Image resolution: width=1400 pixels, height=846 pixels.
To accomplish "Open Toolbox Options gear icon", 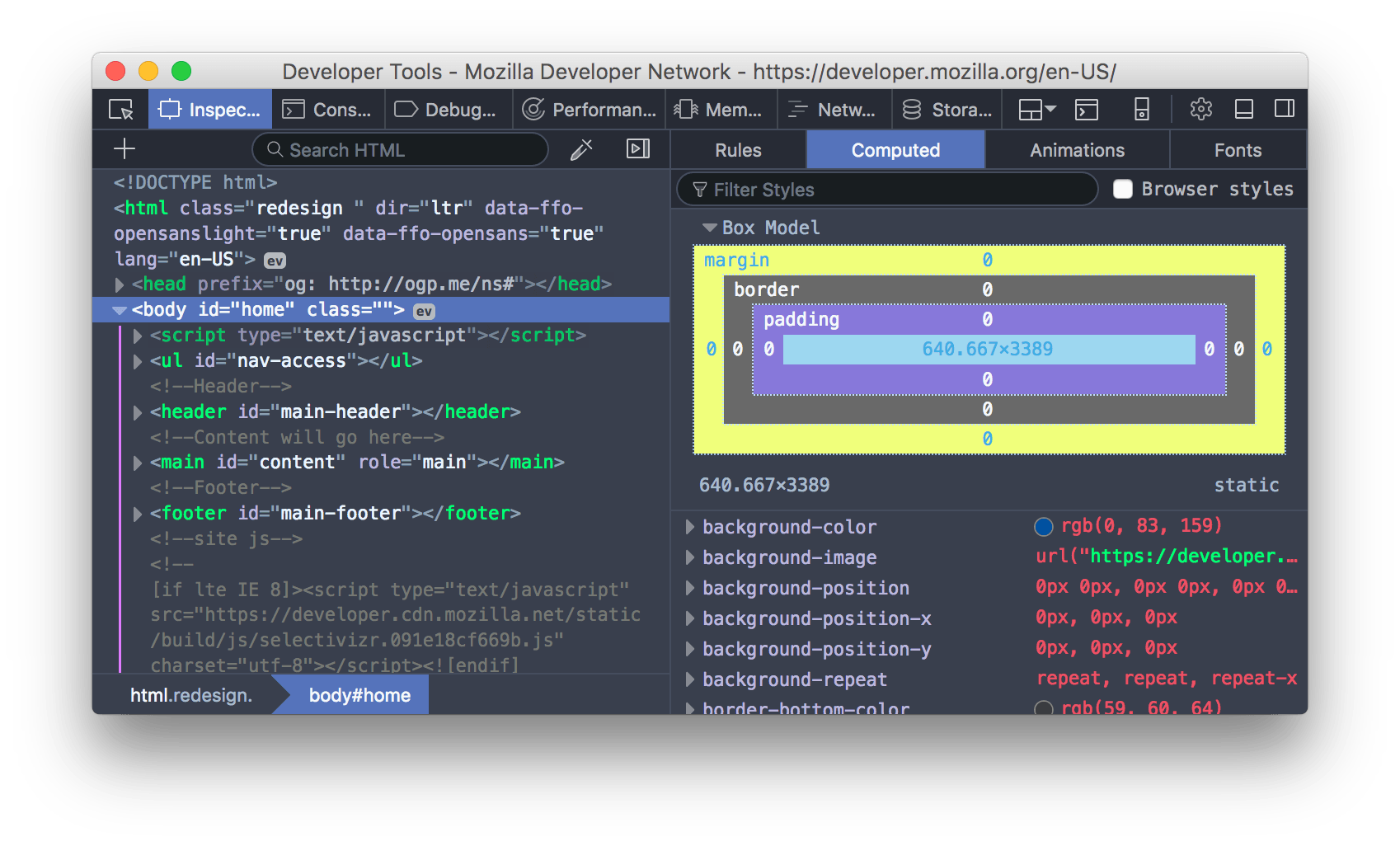I will coord(1201,109).
